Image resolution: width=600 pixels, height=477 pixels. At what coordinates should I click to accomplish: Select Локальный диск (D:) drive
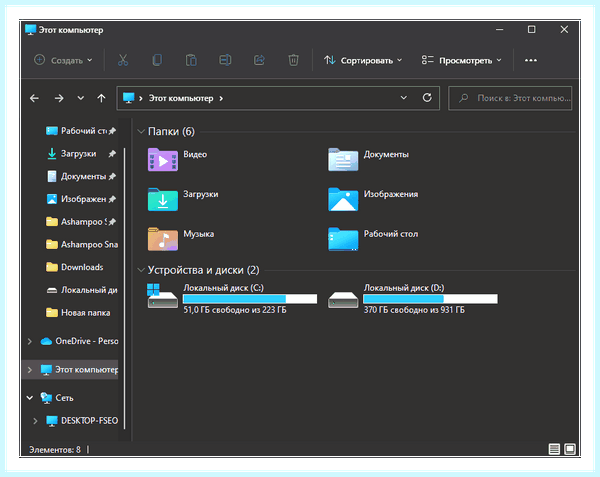(413, 299)
